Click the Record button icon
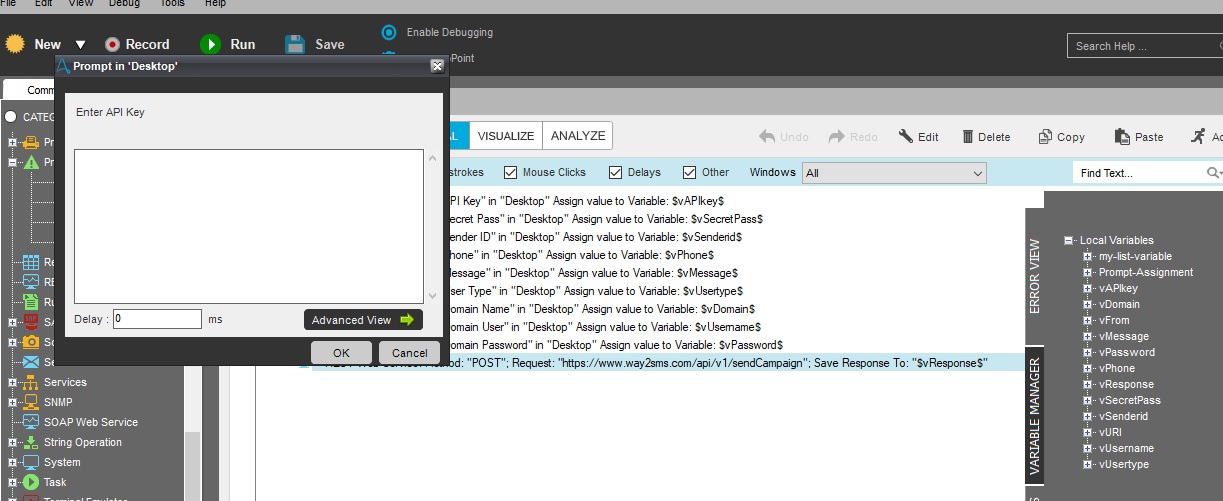 [112, 44]
